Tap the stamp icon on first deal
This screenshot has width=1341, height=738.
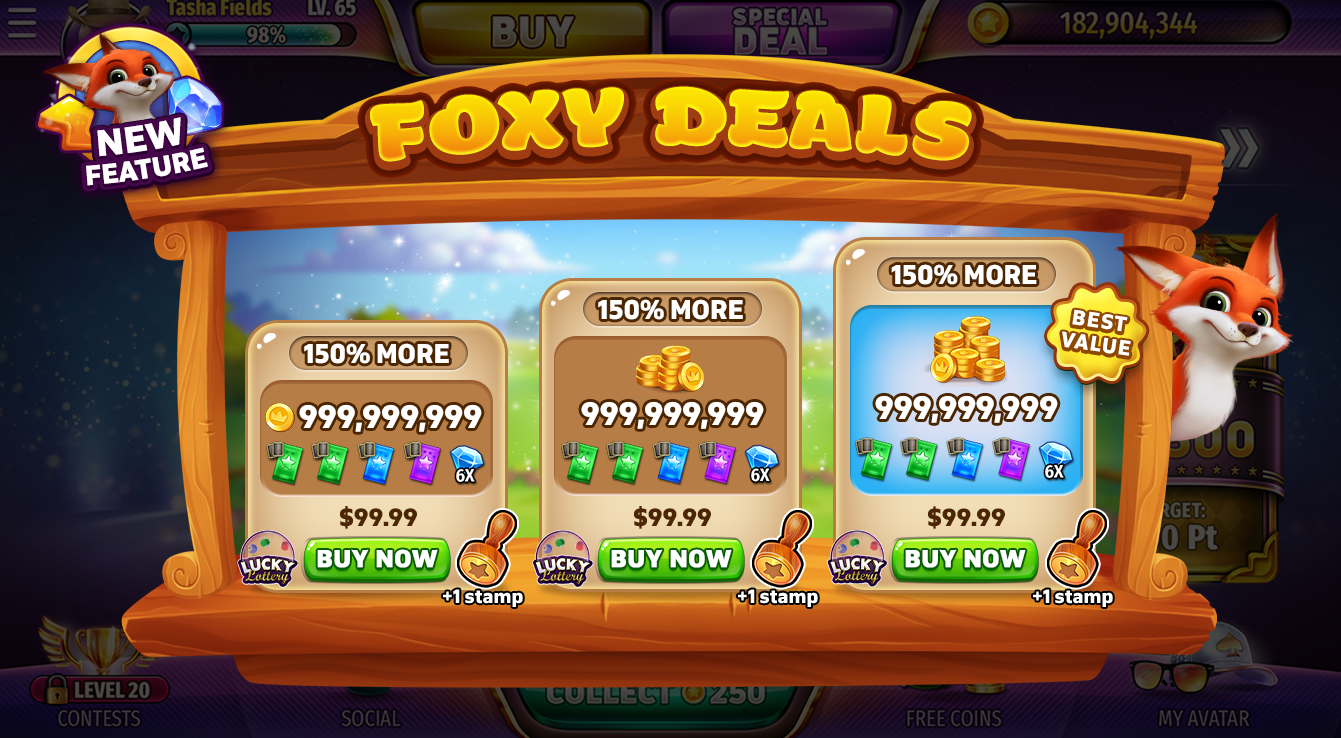487,549
